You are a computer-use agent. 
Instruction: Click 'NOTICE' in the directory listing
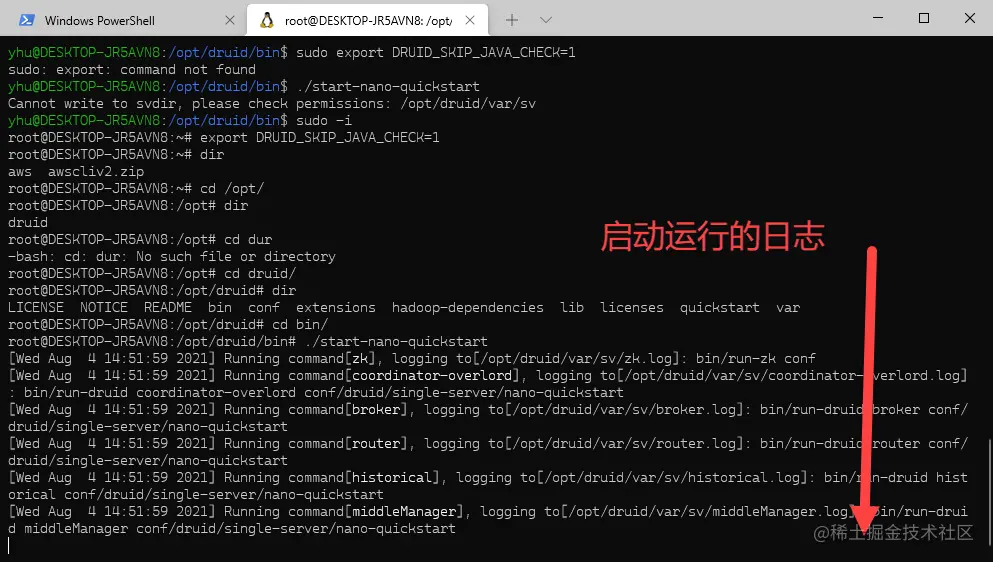point(104,308)
